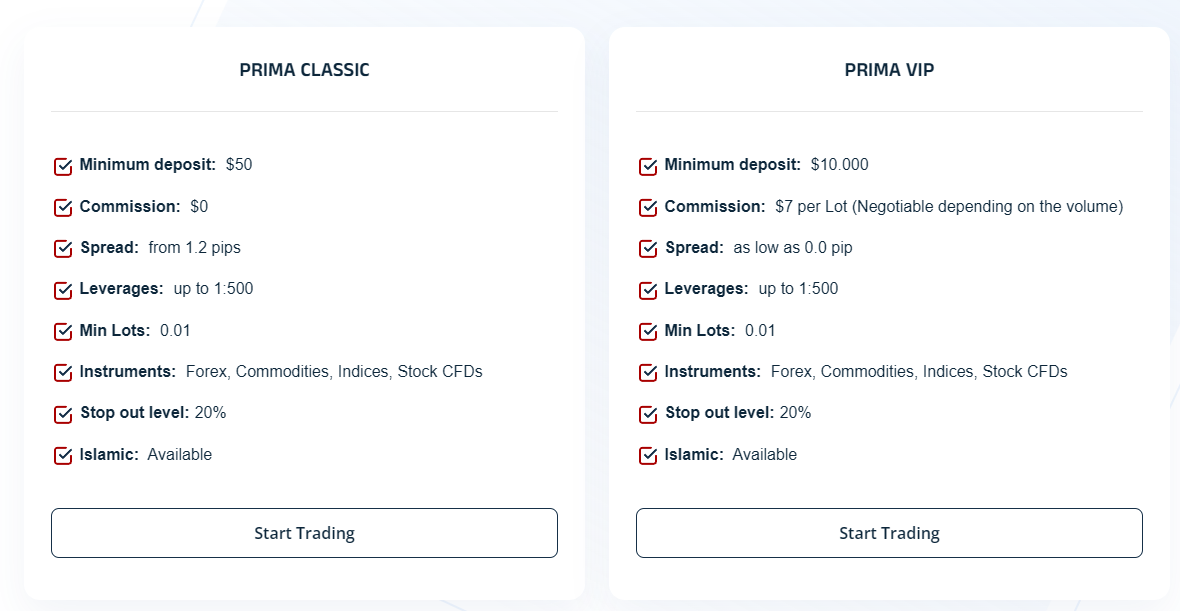The height and width of the screenshot is (611, 1180).
Task: Click checkmark icon next to Classic Islamic
Action: [63, 455]
